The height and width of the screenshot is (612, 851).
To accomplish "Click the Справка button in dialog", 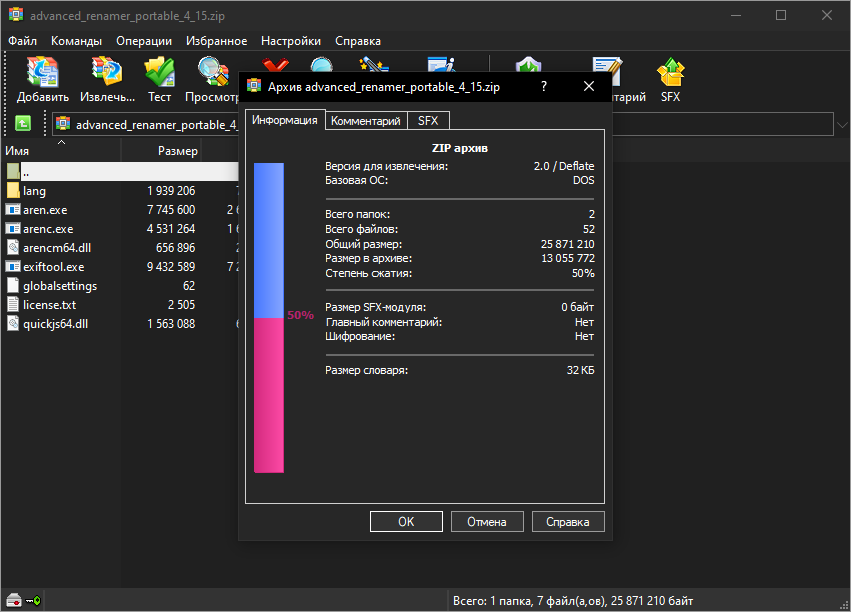I will [568, 521].
